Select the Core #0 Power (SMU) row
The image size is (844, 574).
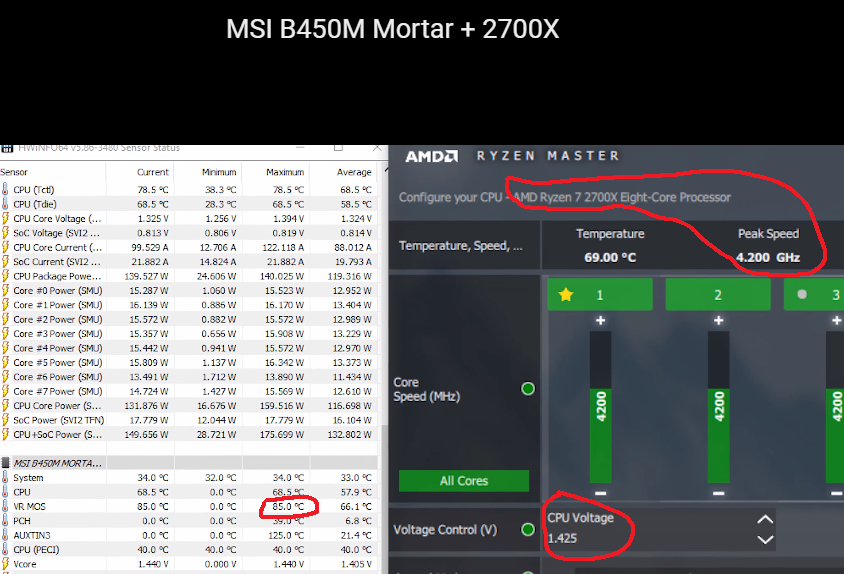tap(188, 290)
